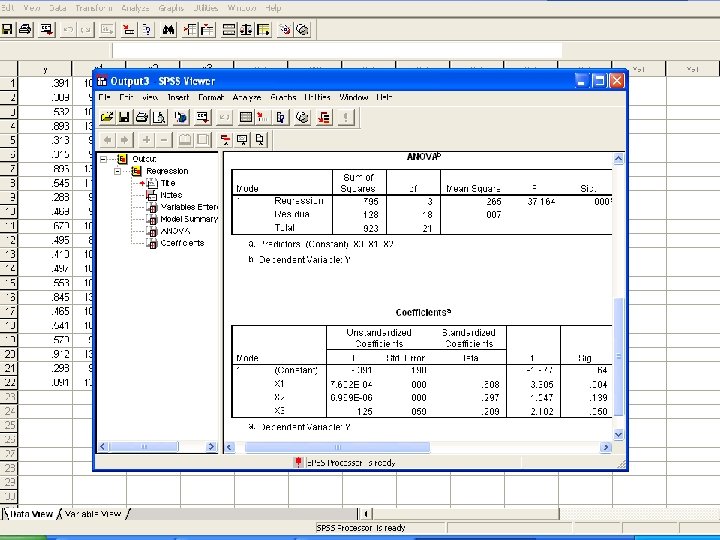Open Print Preview in Viewer toolbar
Viewport: 720px width, 540px height.
159,118
